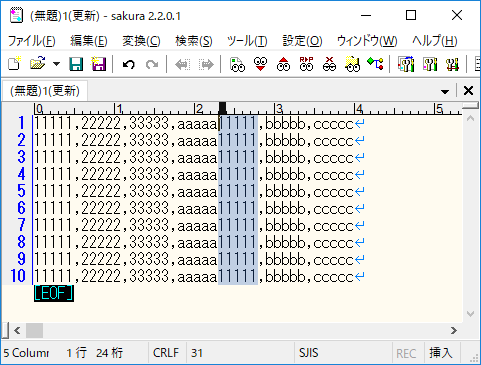This screenshot has height=365, width=481.
Task: Click the horizontal scroll right arrow
Action: pos(454,330)
